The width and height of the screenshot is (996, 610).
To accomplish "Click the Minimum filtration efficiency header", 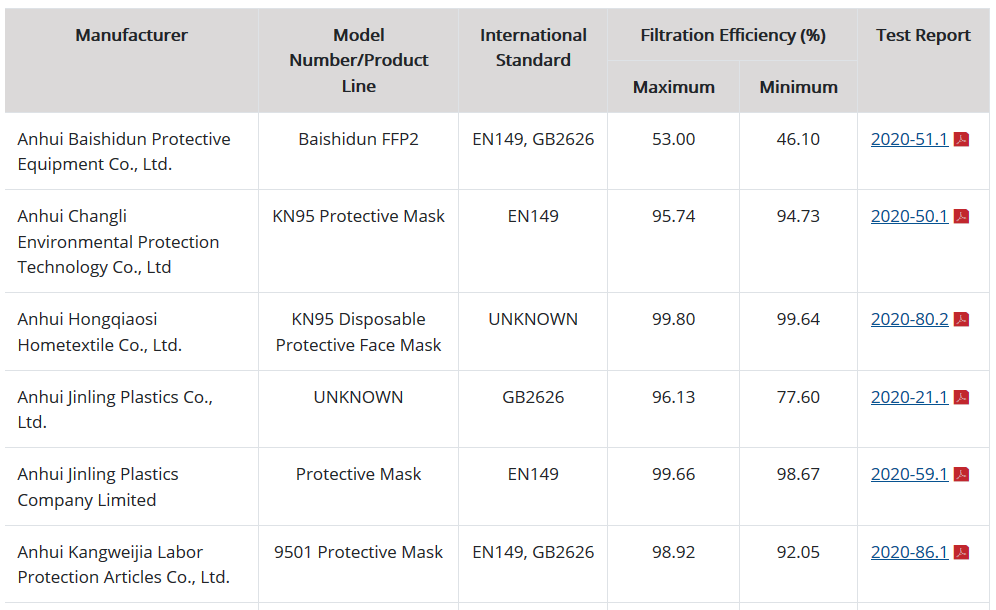I will (798, 87).
